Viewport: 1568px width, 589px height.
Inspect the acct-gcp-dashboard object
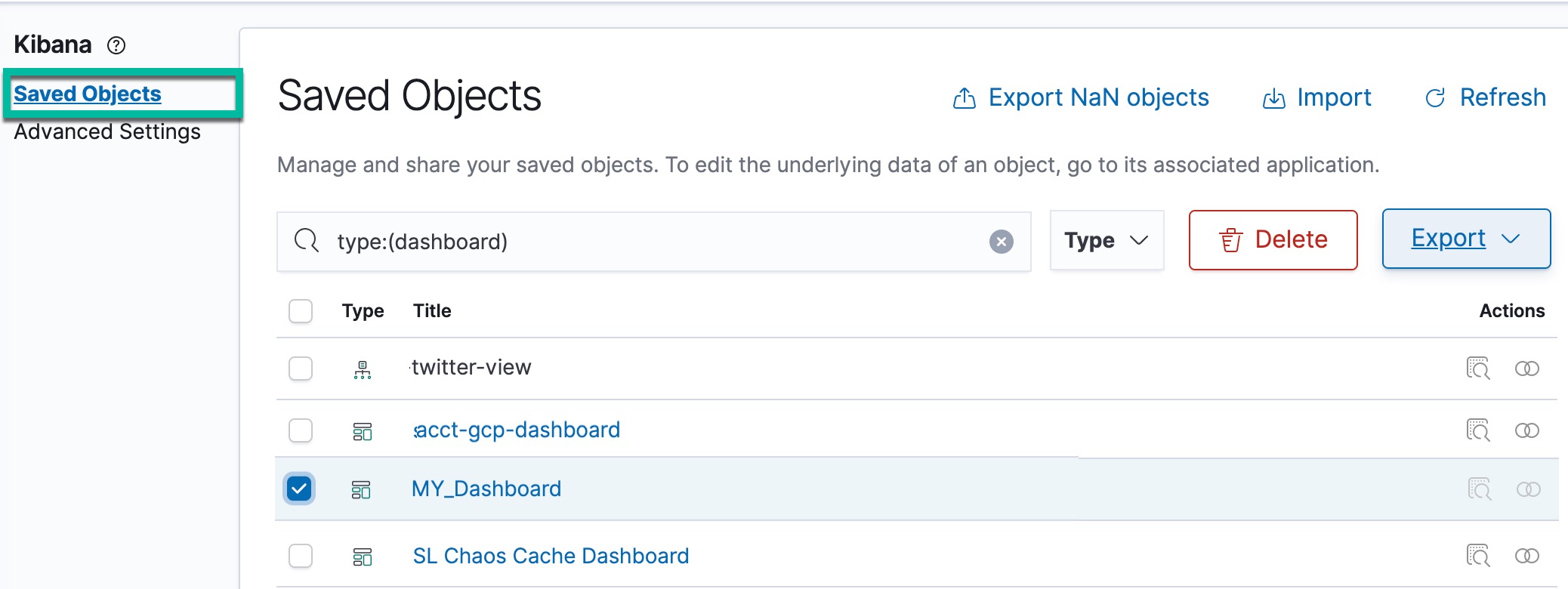1477,430
